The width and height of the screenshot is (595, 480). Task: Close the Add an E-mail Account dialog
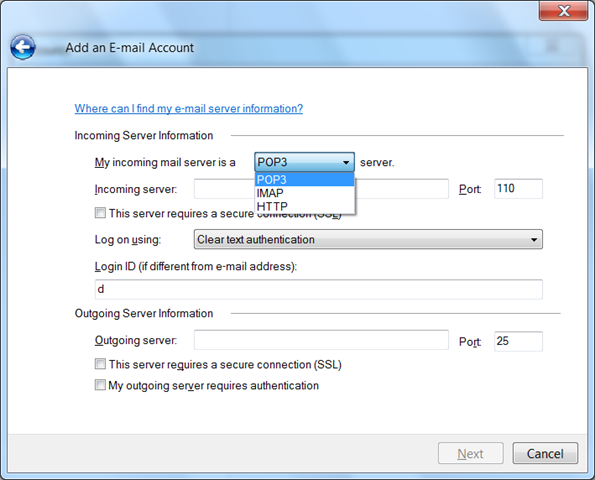point(563,11)
